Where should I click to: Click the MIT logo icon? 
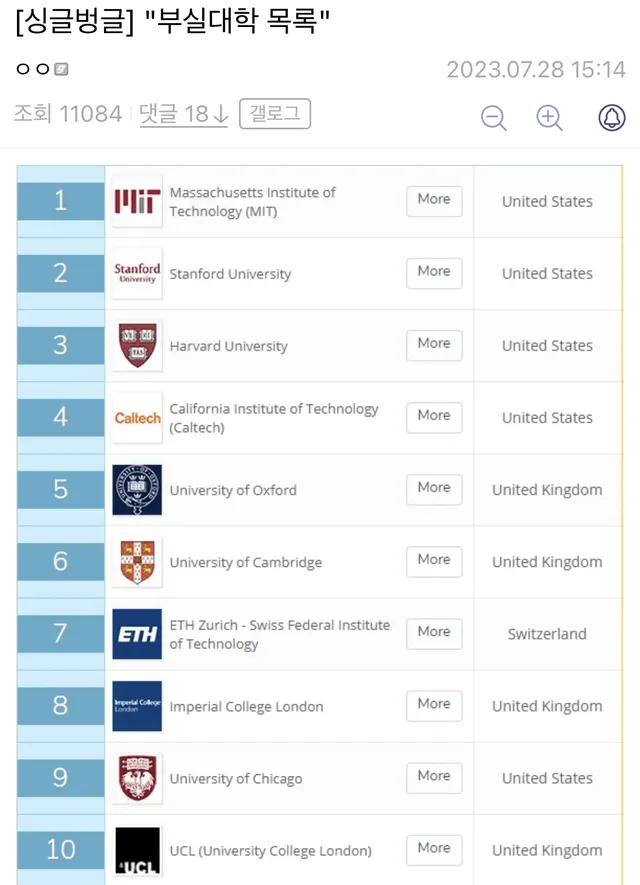[137, 201]
